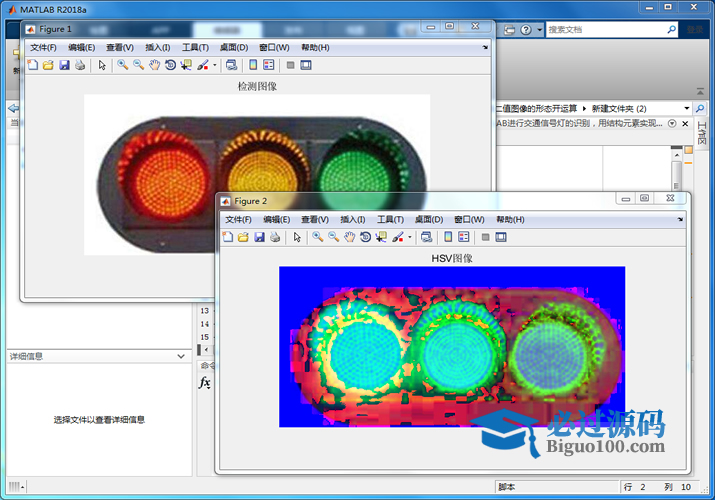Image resolution: width=715 pixels, height=500 pixels.
Task: Select Data Cursor tool in Figure 1 toolbar
Action: (186, 65)
